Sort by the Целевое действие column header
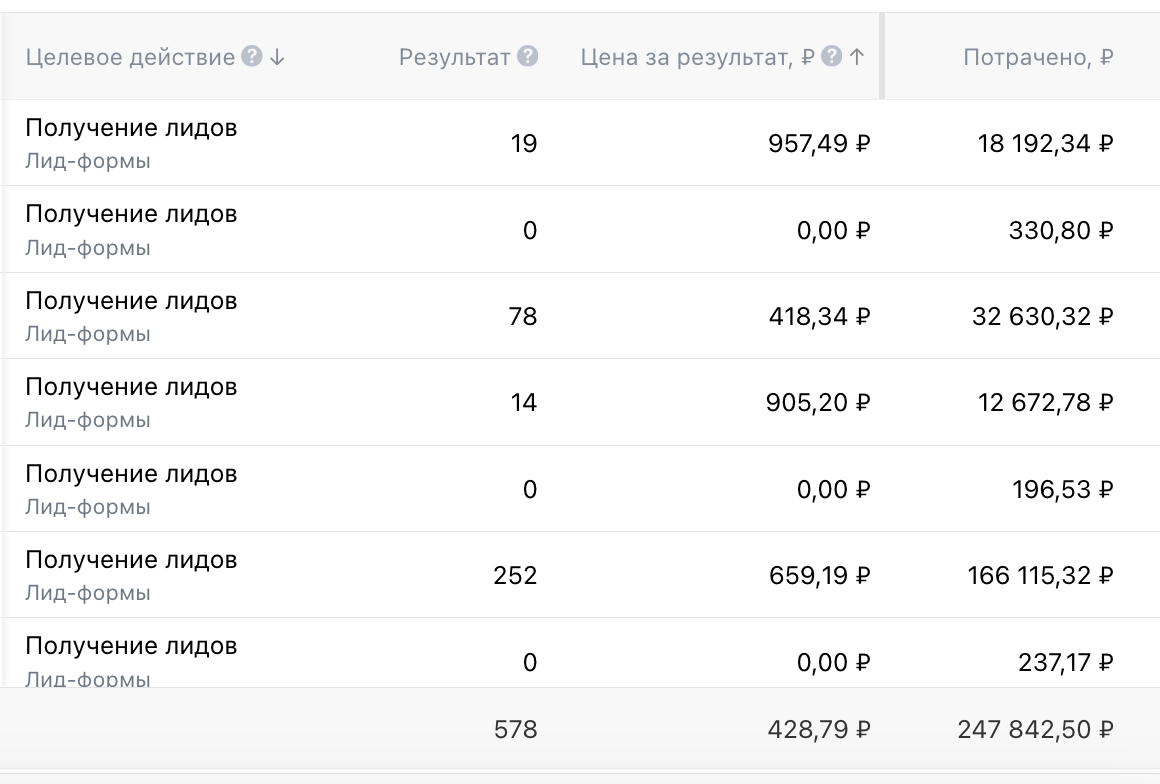Screen dimensions: 1160x784 (130, 57)
